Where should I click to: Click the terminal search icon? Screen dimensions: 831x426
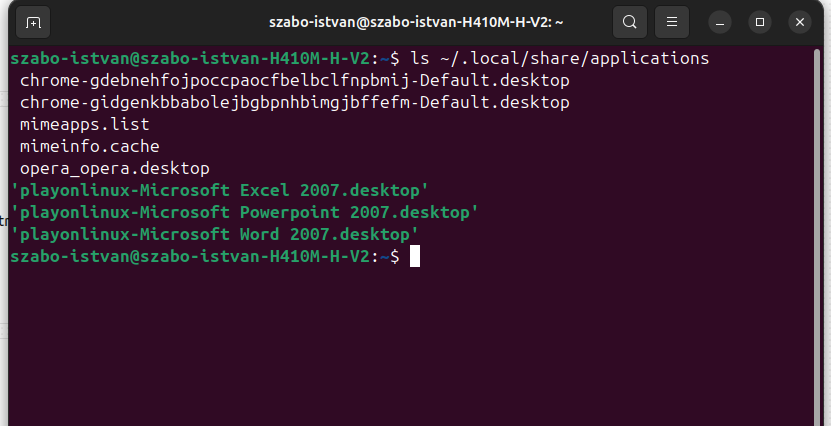pyautogui.click(x=629, y=21)
